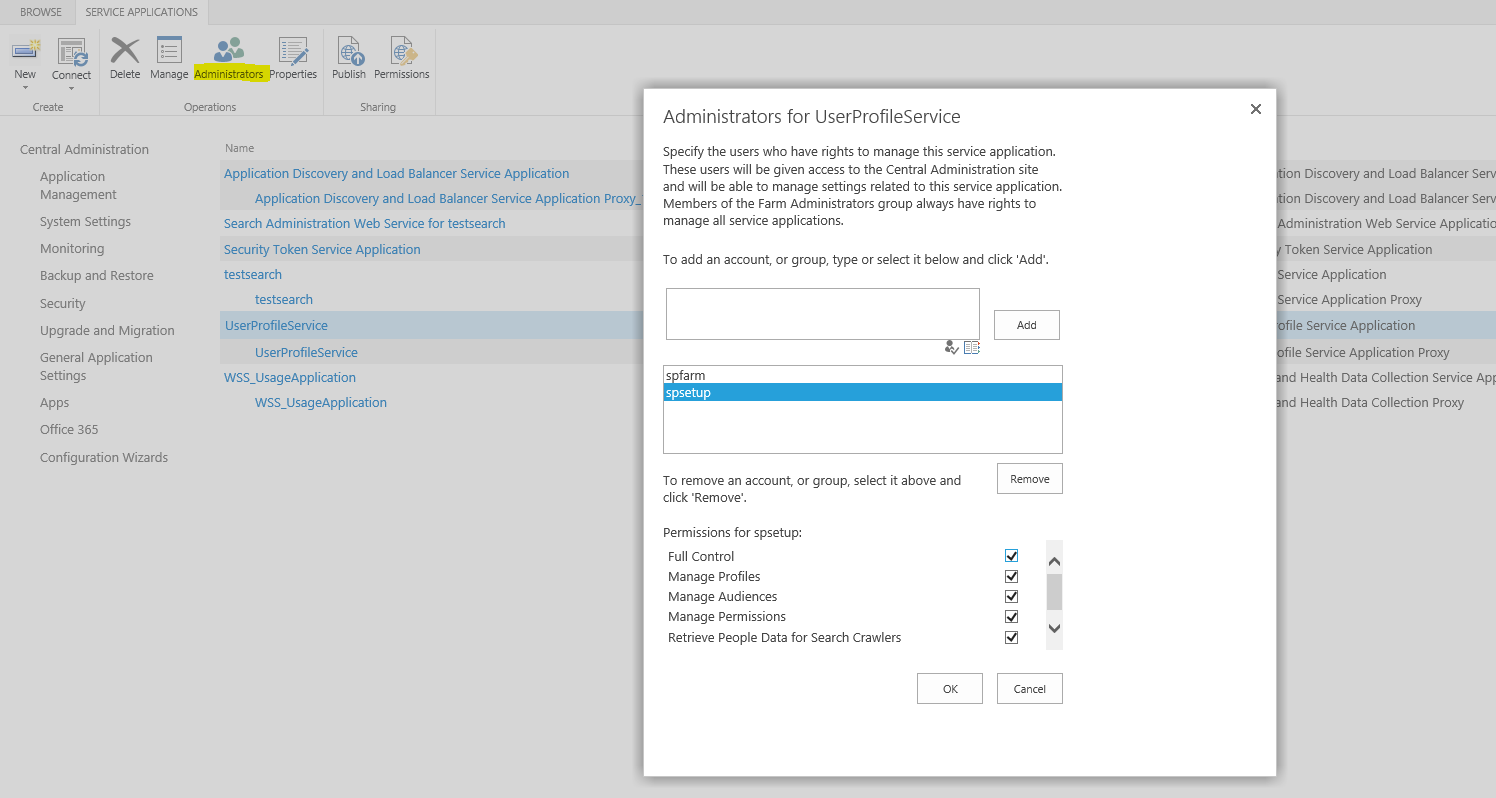Screen dimensions: 1496x798
Task: Toggle the Manage Audiences checkbox
Action: pos(1011,596)
